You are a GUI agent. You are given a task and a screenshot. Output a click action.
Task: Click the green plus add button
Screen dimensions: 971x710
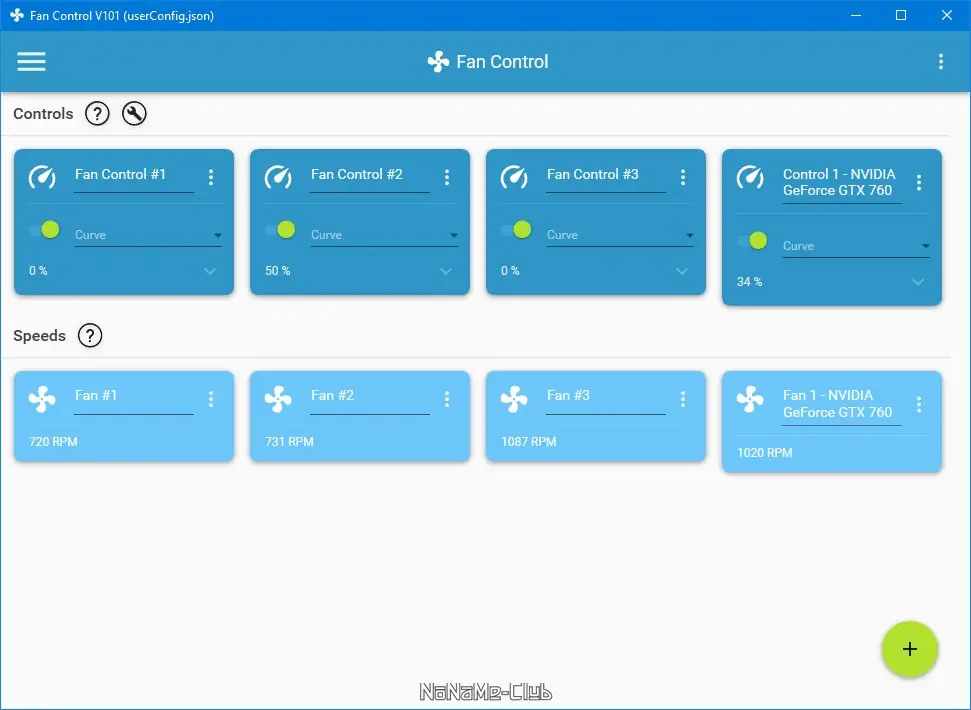[909, 649]
